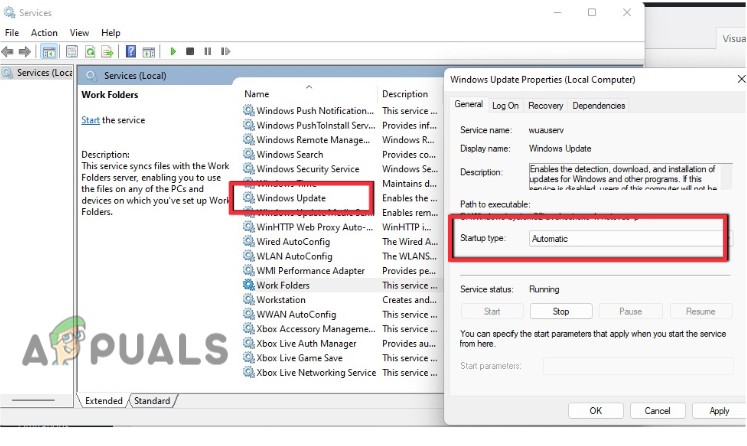This screenshot has height=446, width=747.
Task: Click the green Start Service play icon
Action: [173, 51]
